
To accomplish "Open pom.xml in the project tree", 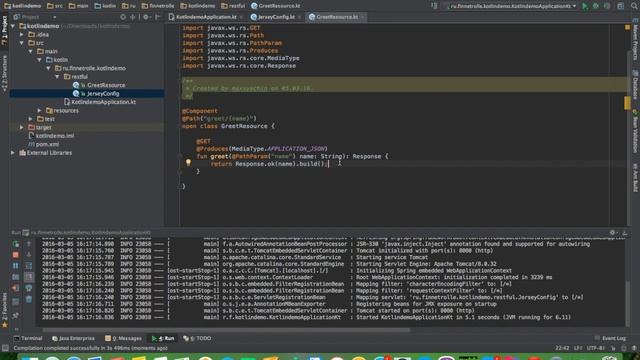I will (x=43, y=144).
